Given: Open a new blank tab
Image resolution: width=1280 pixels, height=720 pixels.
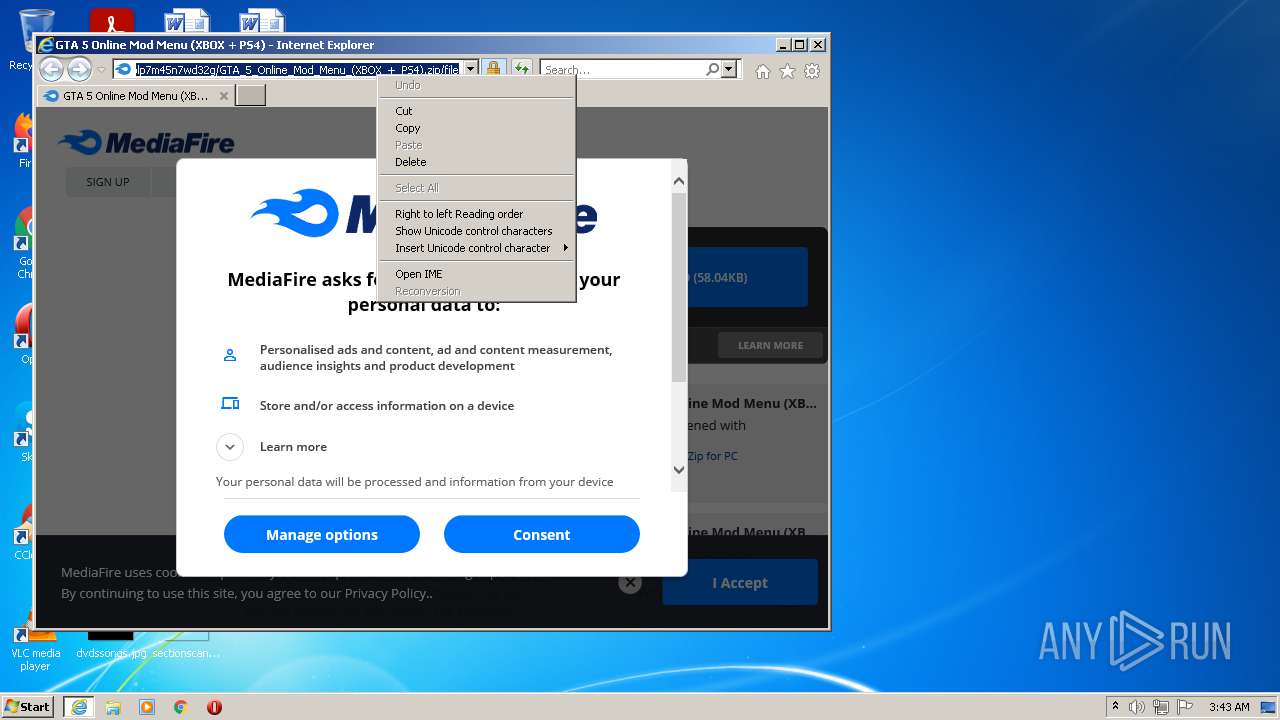Looking at the screenshot, I should (x=250, y=96).
